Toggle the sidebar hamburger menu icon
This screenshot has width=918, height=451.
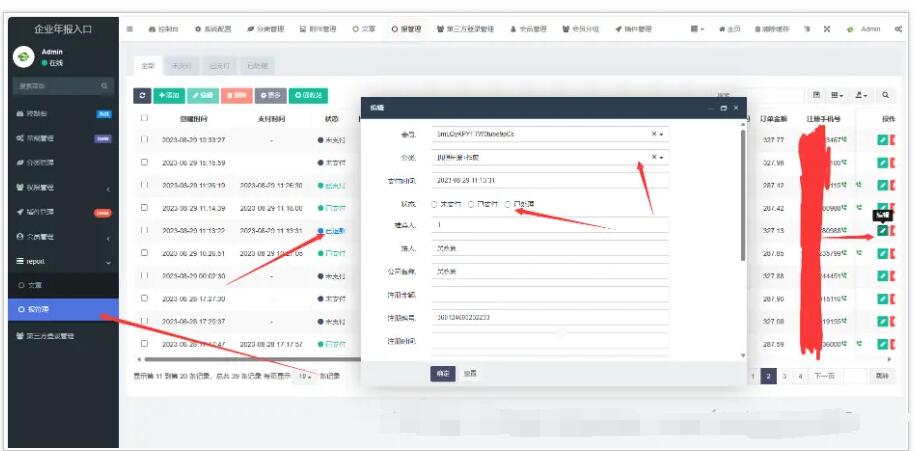pyautogui.click(x=130, y=29)
